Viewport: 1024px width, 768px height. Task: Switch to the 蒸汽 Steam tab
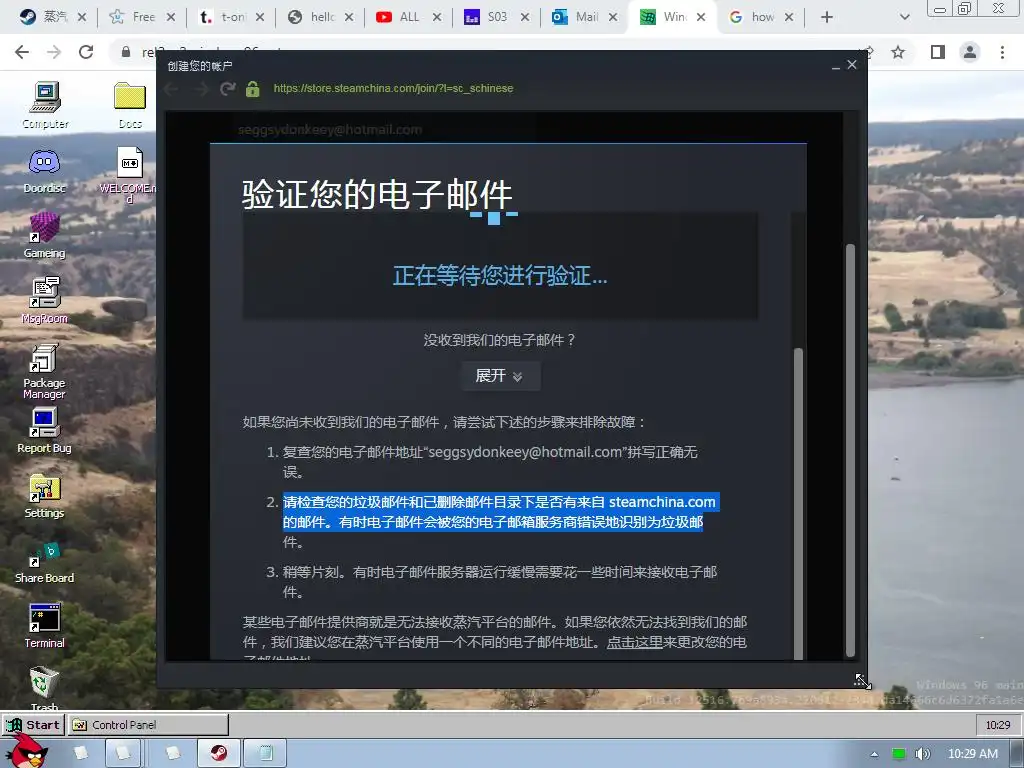53,17
